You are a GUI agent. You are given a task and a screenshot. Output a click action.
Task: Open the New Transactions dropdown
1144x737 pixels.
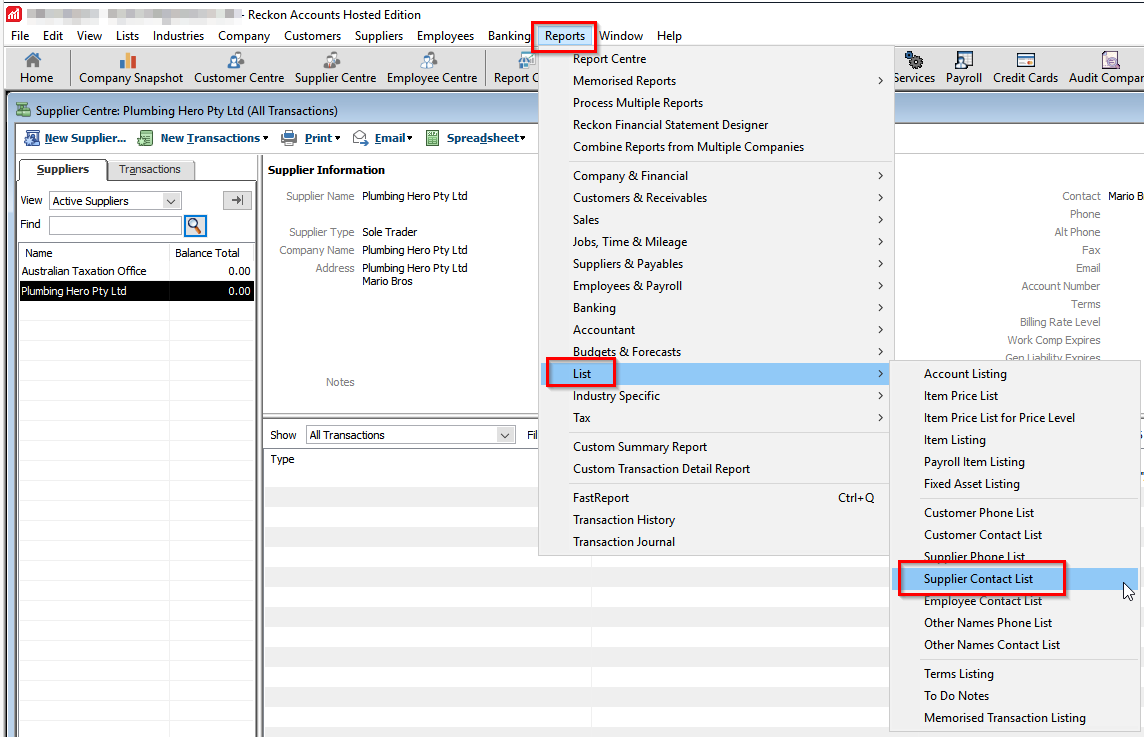[x=204, y=138]
